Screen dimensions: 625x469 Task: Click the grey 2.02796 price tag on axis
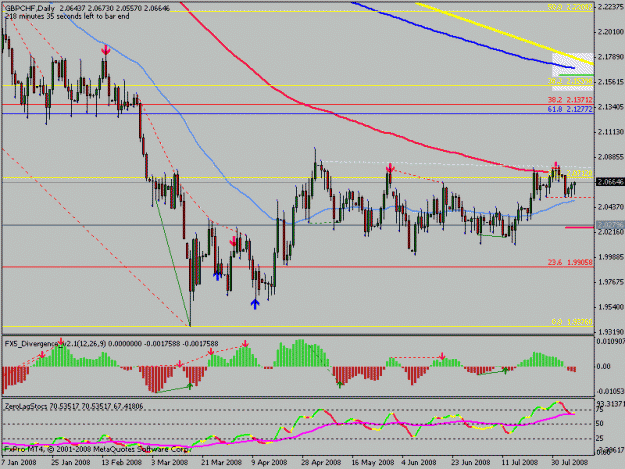[610, 225]
